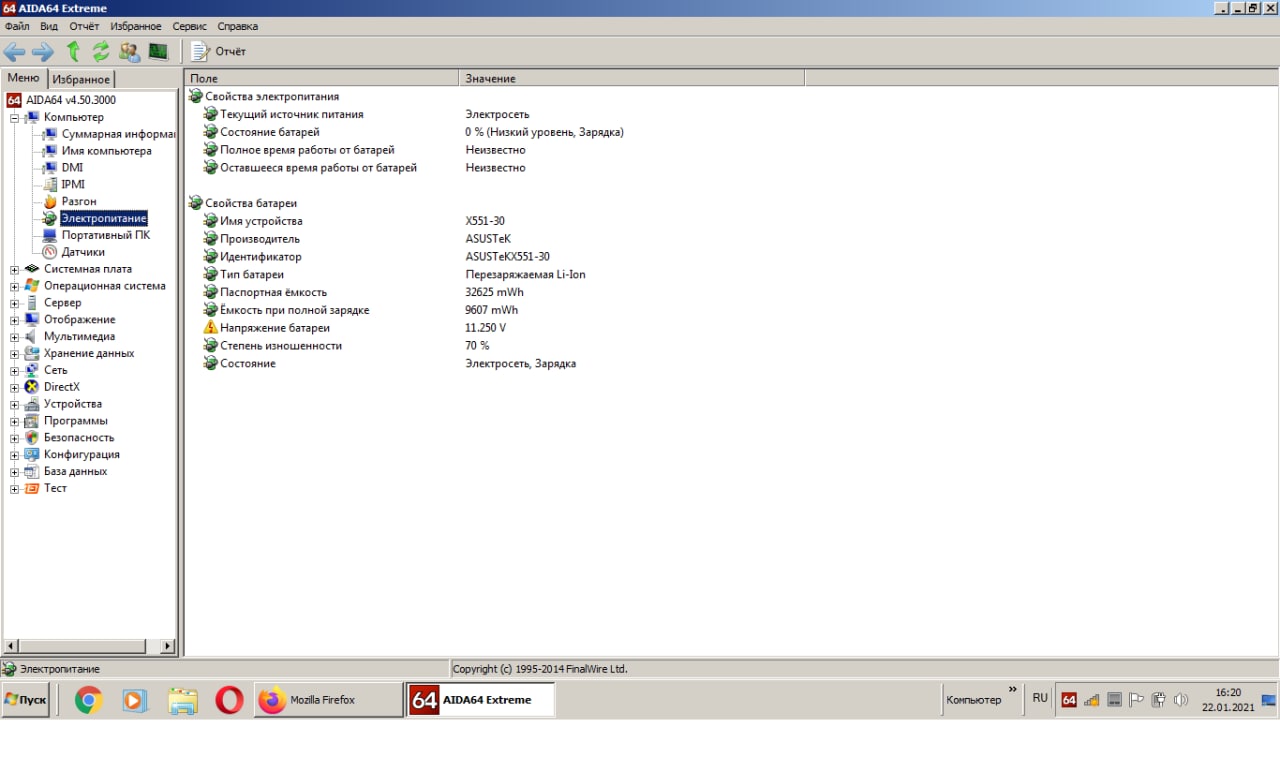This screenshot has height=757, width=1280.
Task: Click the green graph monitor toolbar icon
Action: pyautogui.click(x=158, y=51)
